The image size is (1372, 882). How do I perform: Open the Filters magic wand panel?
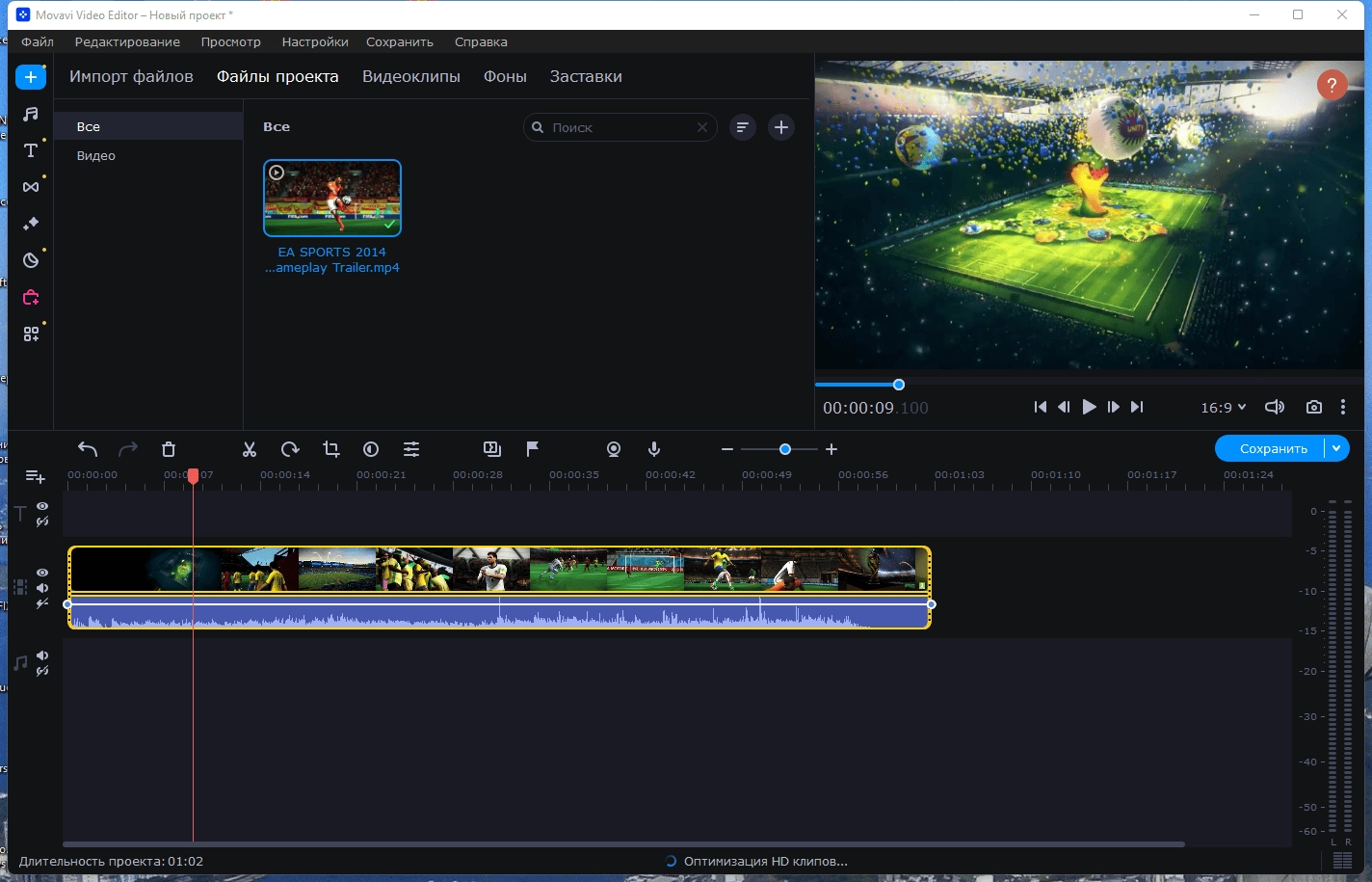[x=31, y=224]
